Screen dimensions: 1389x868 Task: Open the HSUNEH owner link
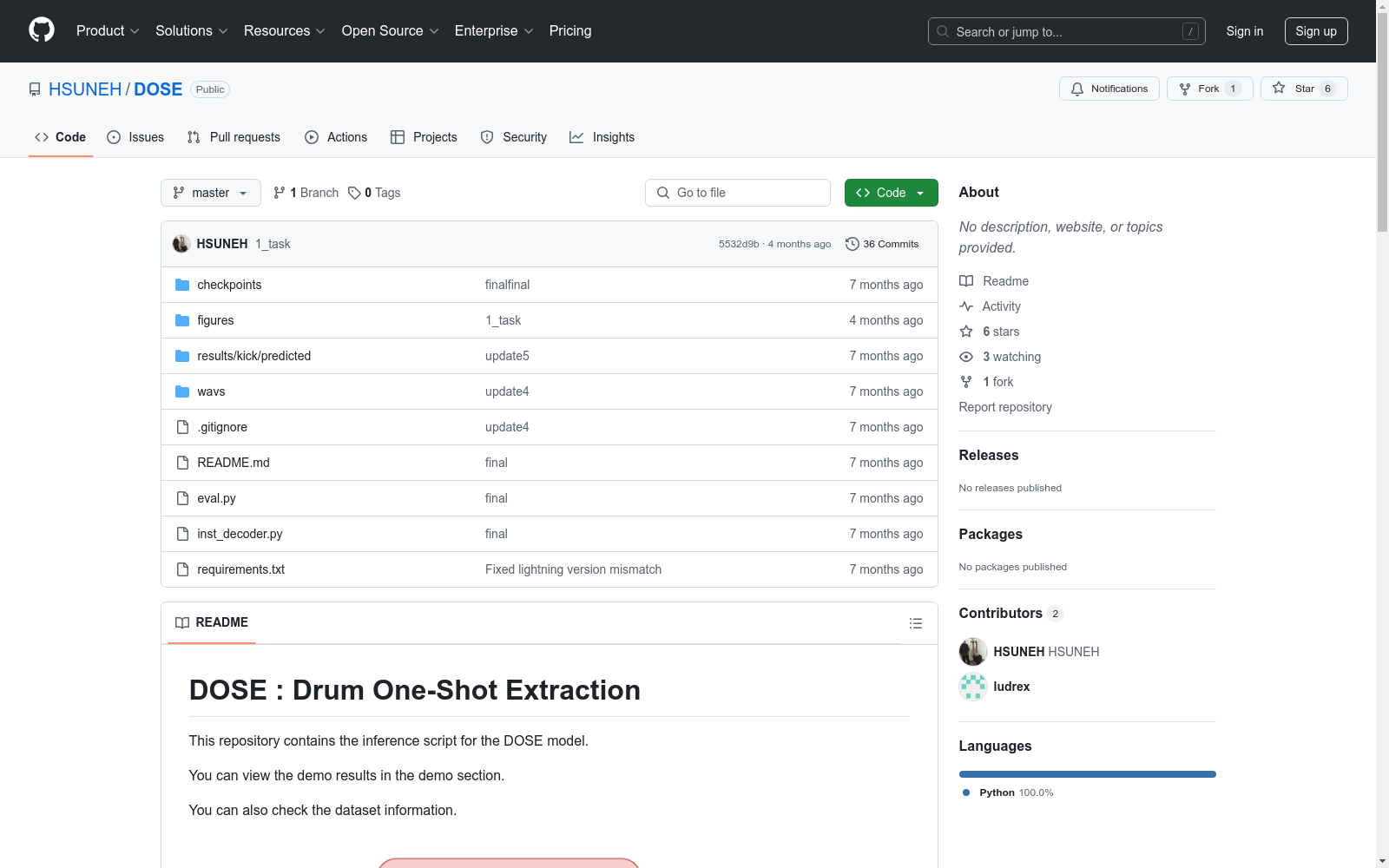coord(85,89)
